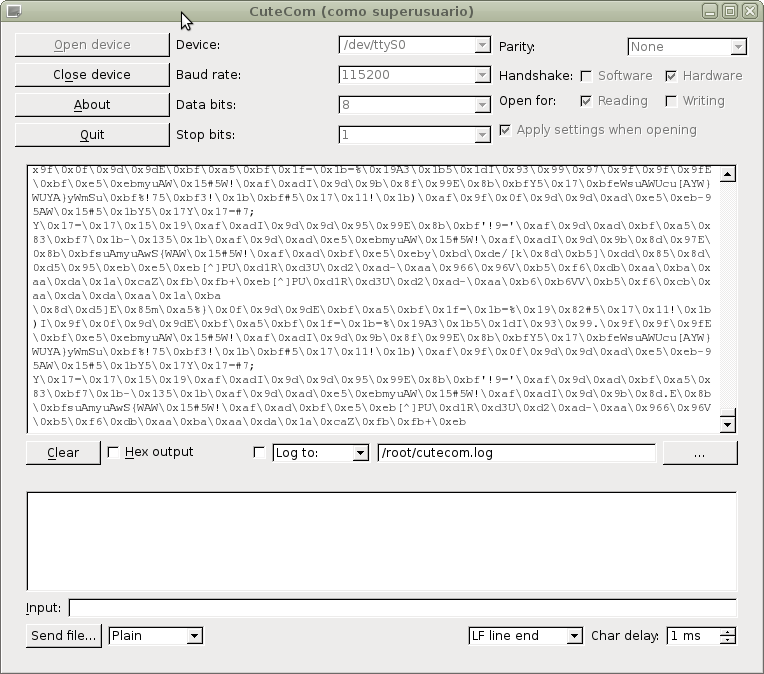Click the Open device button

click(92, 45)
